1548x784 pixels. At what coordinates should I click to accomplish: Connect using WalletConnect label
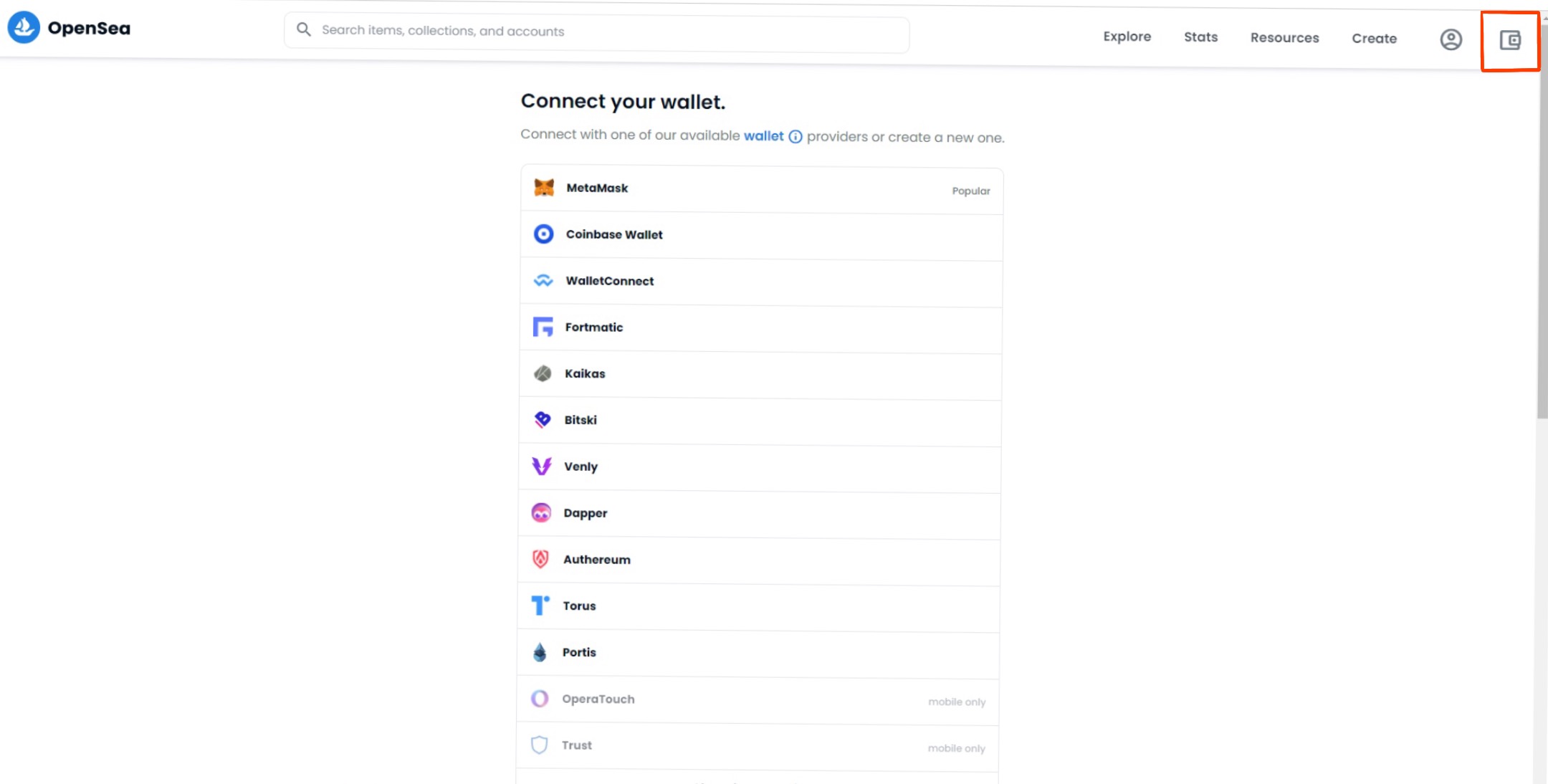coord(610,281)
